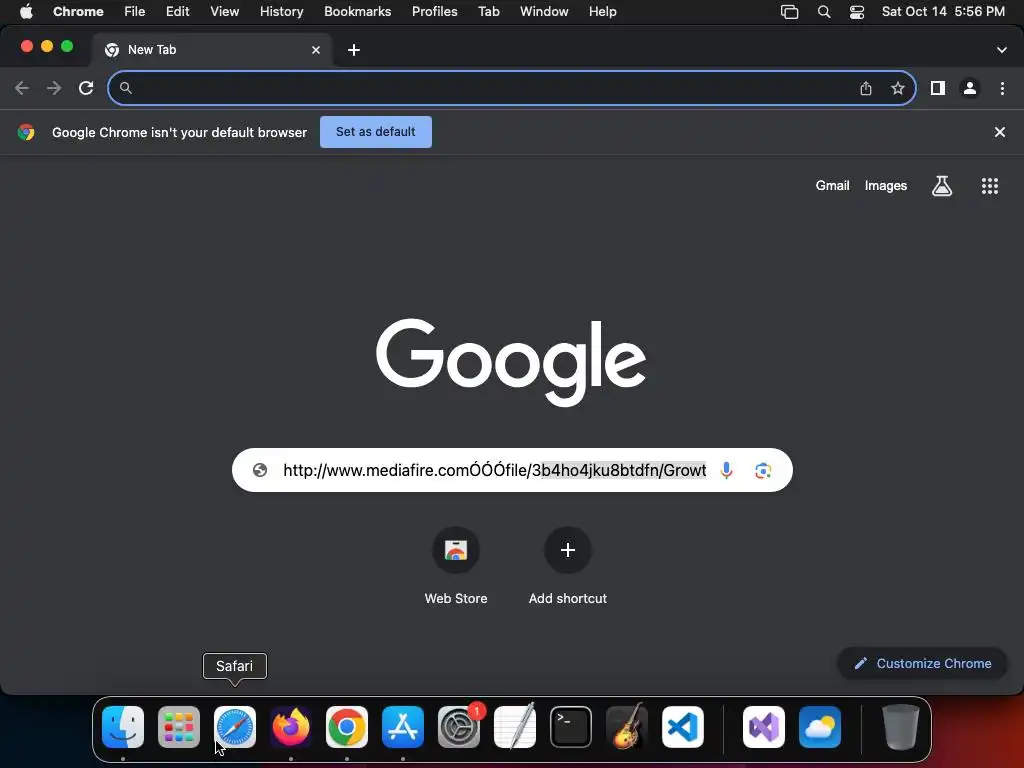Open the Window menu
Screen dimensions: 1024x768
click(545, 12)
